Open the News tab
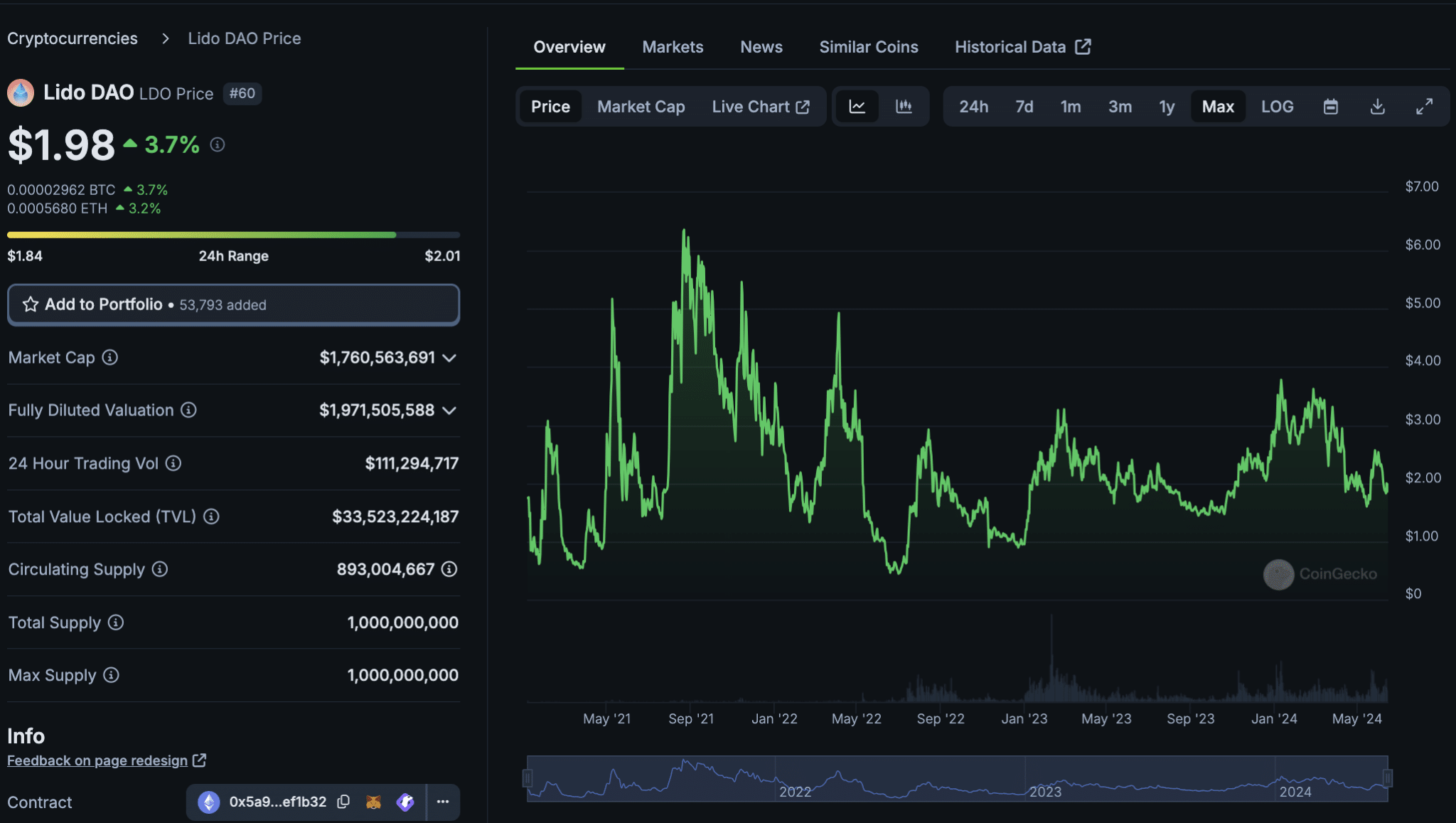 (761, 46)
